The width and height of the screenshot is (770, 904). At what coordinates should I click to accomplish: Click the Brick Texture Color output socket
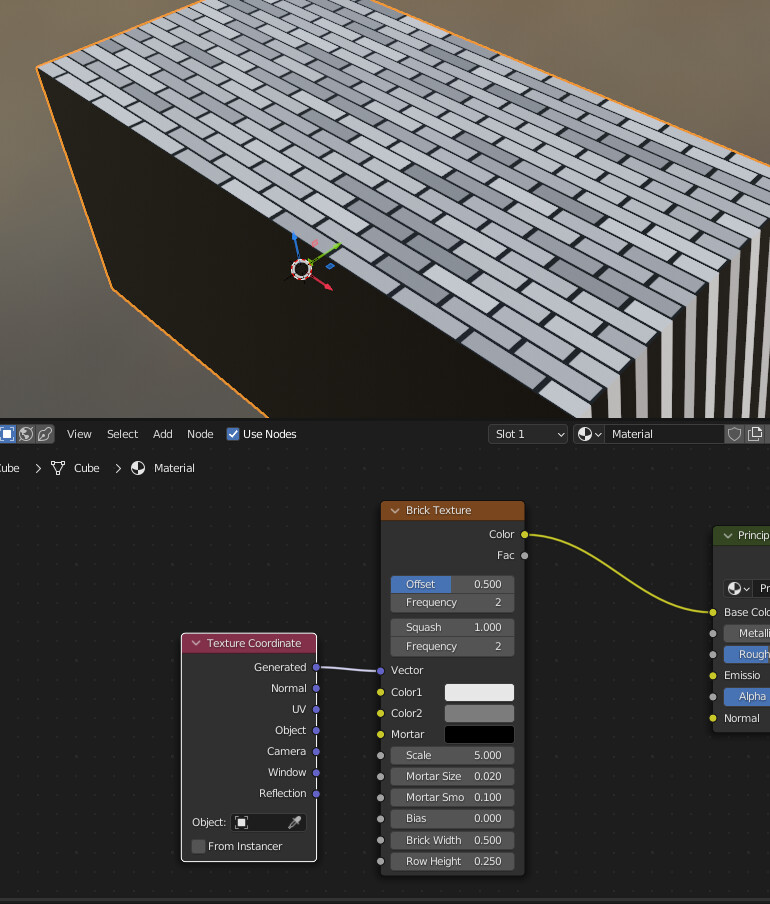point(524,534)
